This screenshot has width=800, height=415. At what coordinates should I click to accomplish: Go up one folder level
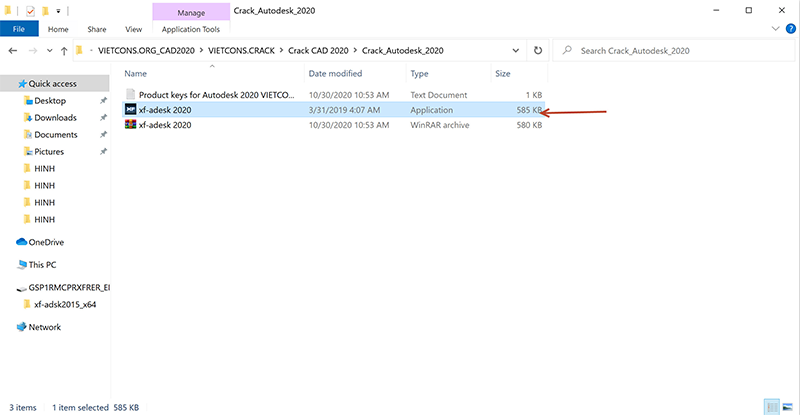tap(64, 51)
